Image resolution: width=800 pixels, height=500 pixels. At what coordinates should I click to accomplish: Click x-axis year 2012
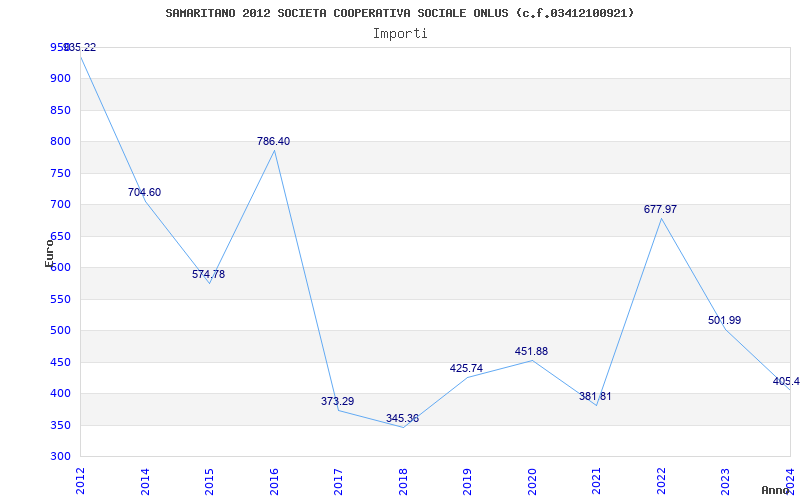coord(80,481)
